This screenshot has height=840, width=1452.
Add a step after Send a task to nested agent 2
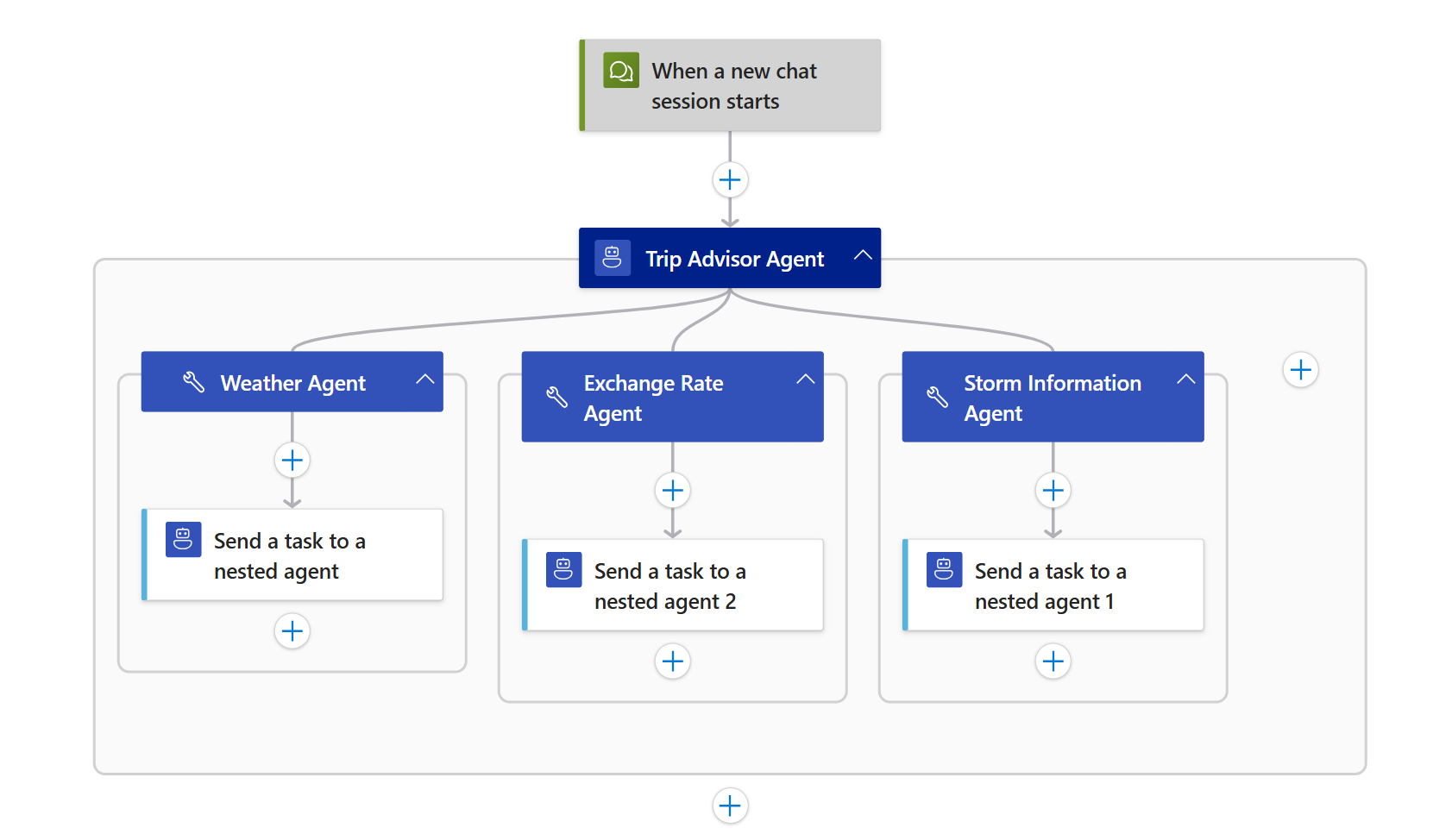click(672, 661)
